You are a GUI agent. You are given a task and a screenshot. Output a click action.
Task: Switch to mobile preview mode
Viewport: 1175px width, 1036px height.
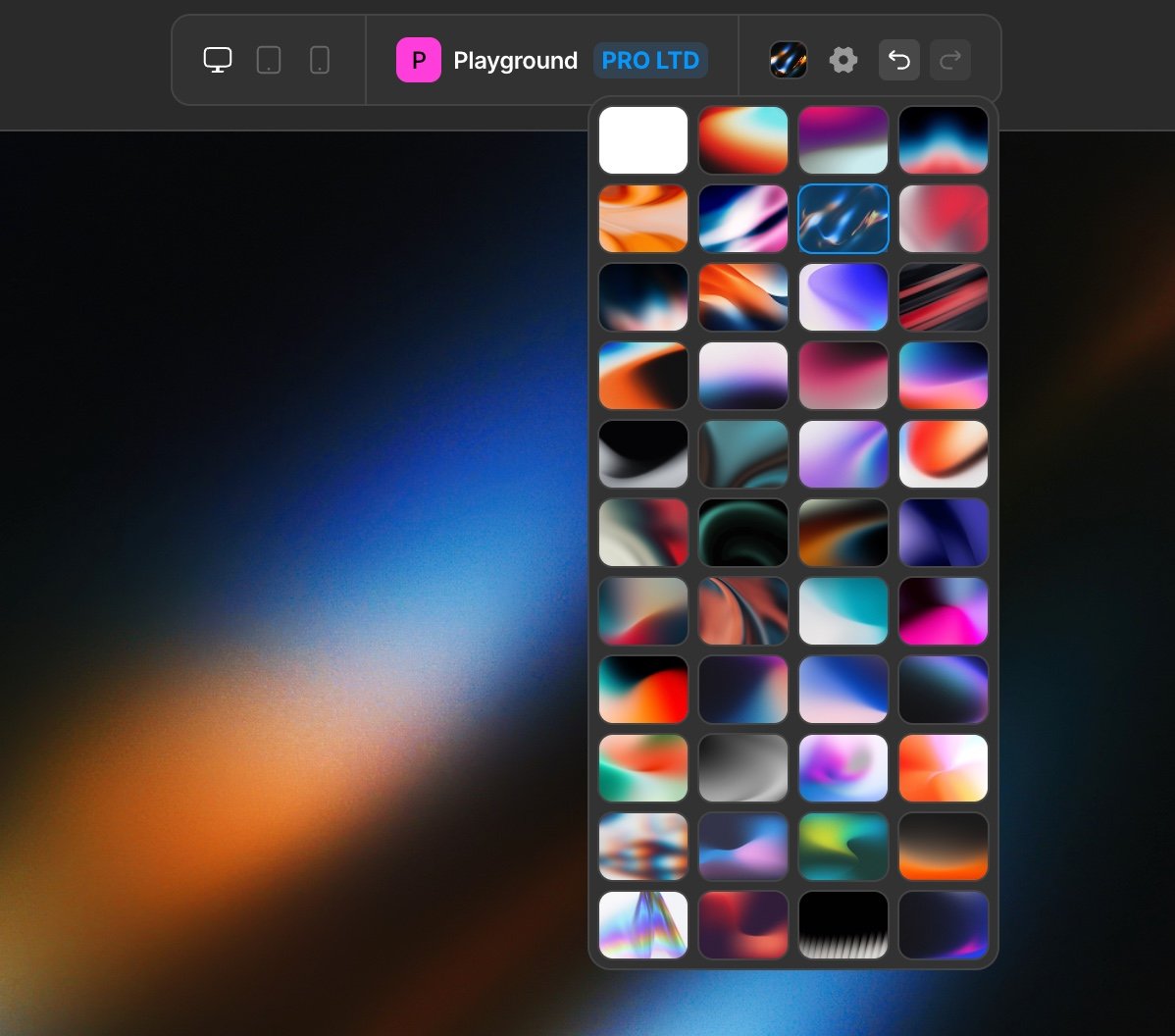click(319, 60)
